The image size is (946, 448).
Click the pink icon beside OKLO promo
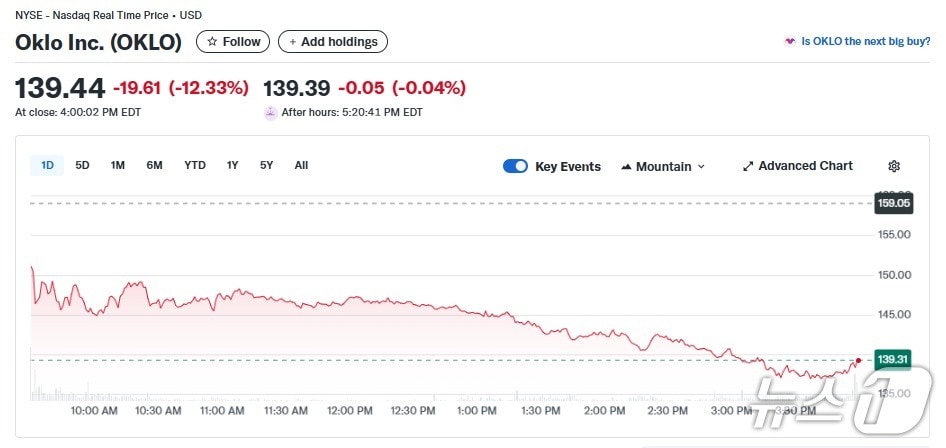790,42
